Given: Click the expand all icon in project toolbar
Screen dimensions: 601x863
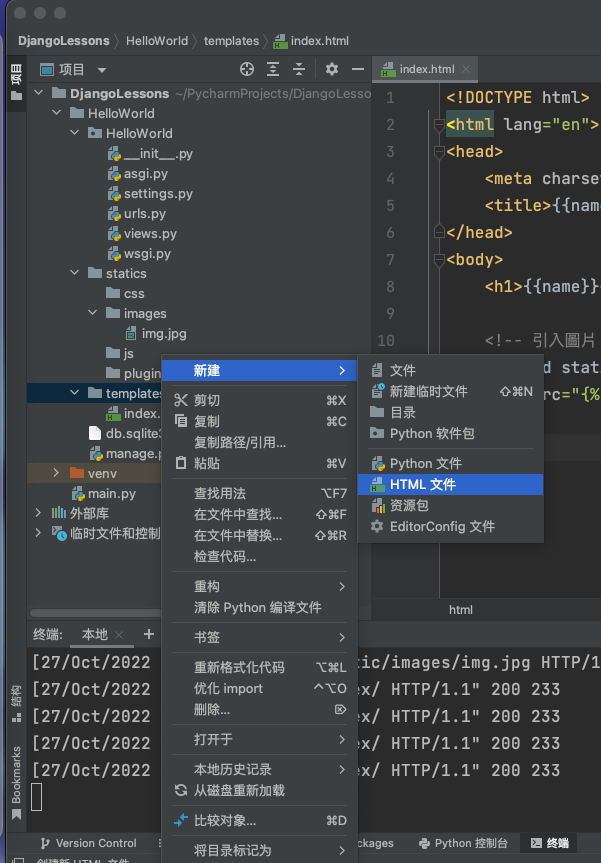Looking at the screenshot, I should [273, 69].
